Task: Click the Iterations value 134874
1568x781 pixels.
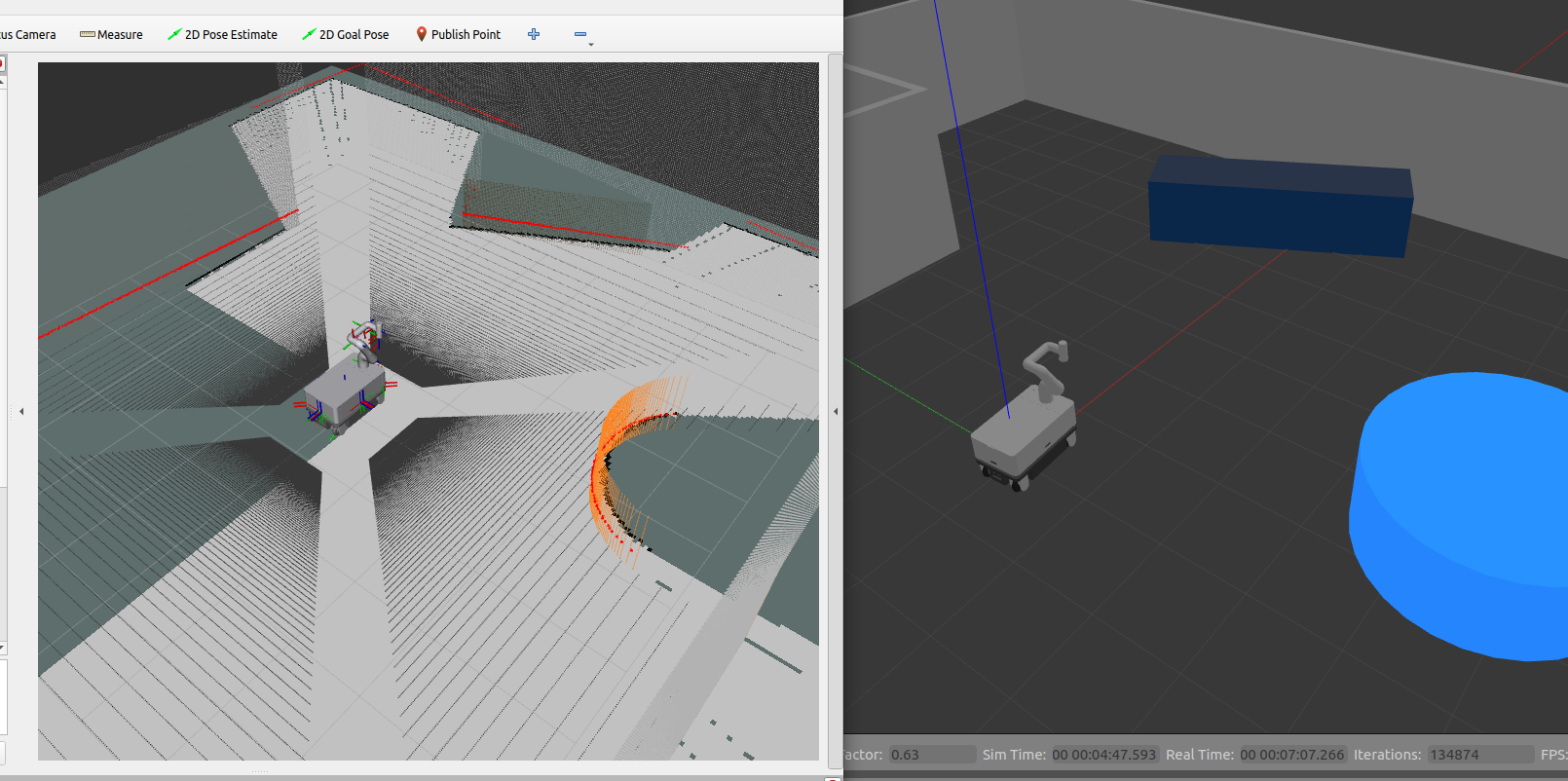Action: [1480, 755]
